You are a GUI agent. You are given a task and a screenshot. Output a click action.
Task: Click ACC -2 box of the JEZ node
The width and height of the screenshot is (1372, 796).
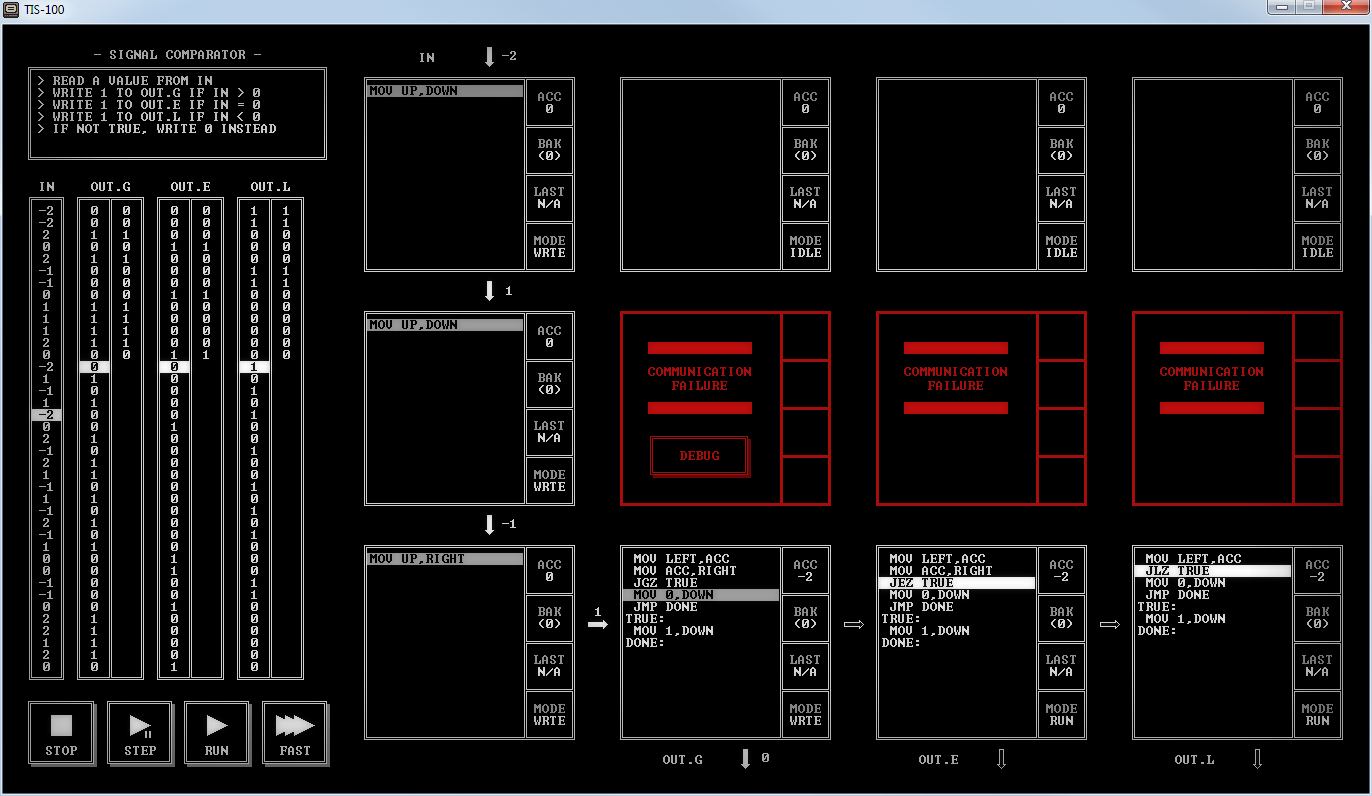tap(1061, 570)
